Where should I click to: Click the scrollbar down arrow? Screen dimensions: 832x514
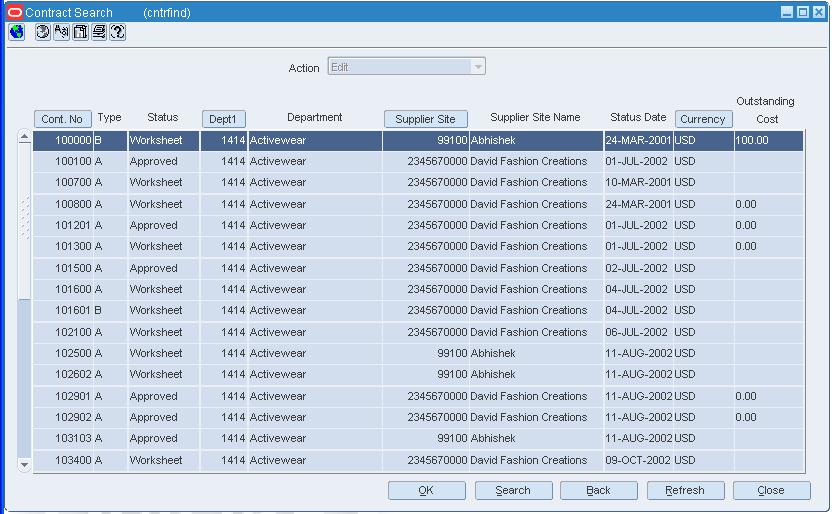coord(24,465)
